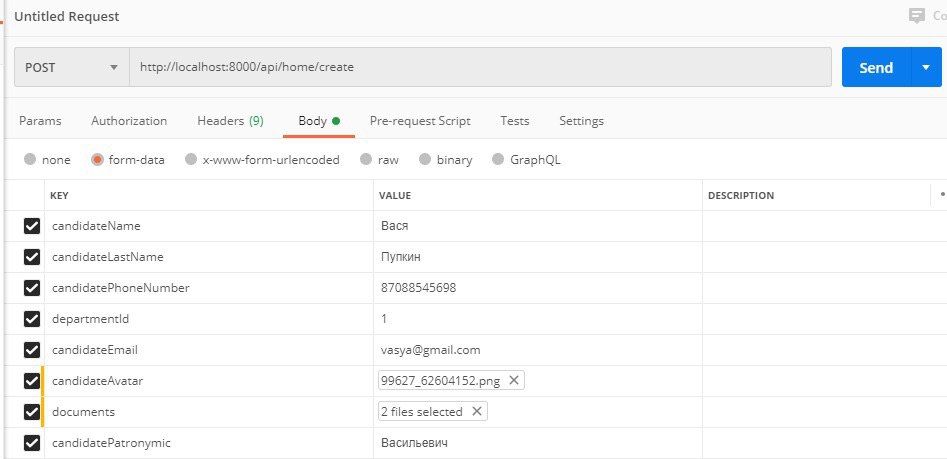Uncheck the candidateLastName row checkbox
Viewport: 947px width, 459px height.
click(x=31, y=257)
